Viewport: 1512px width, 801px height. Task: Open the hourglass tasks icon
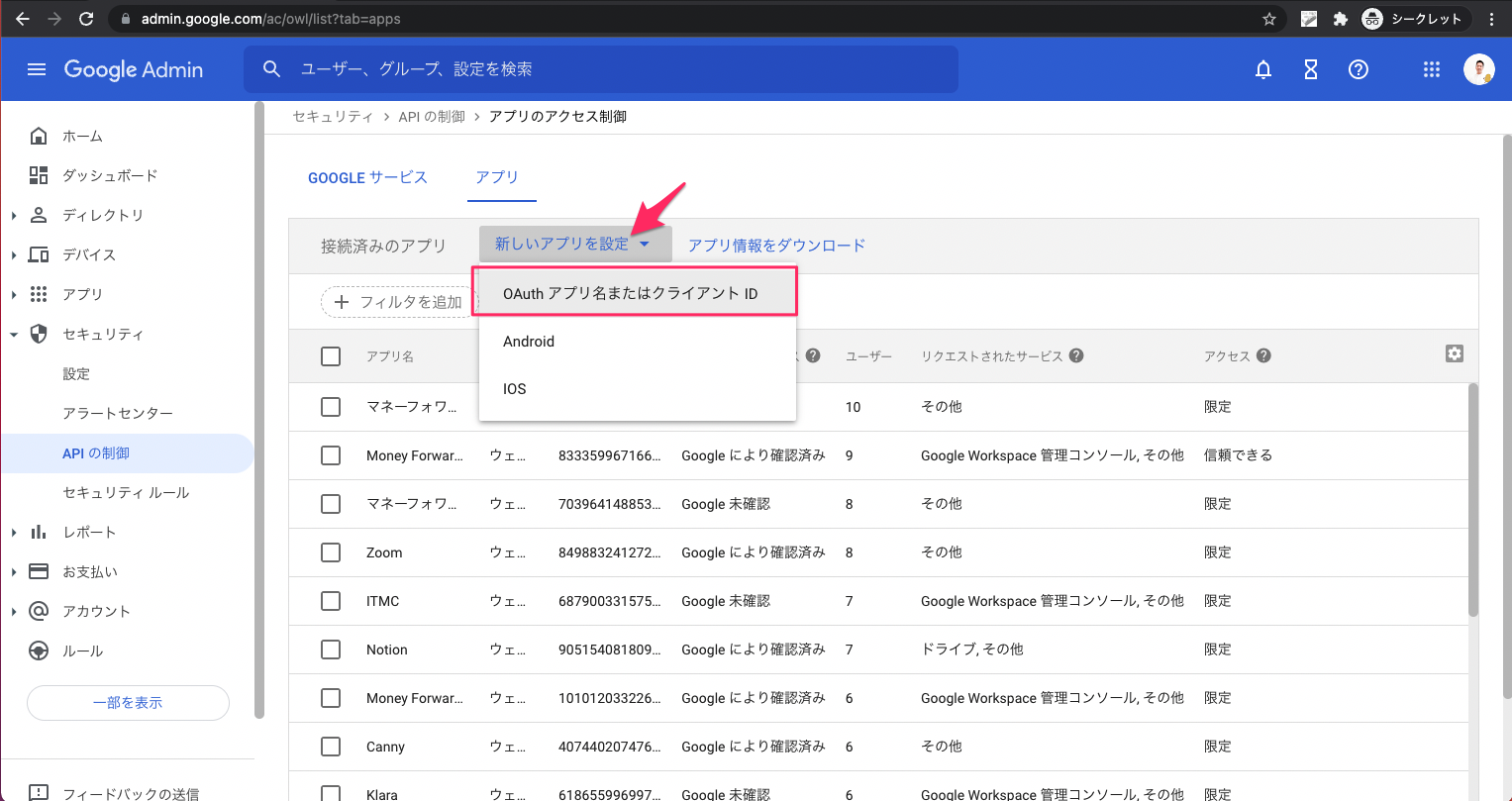(x=1311, y=69)
